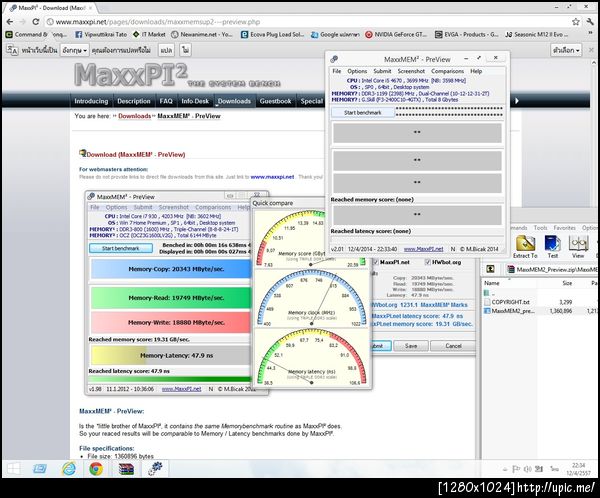Open www.maxxpi.net link in webmaster notice
Image resolution: width=600 pixels, height=498 pixels.
point(272,177)
